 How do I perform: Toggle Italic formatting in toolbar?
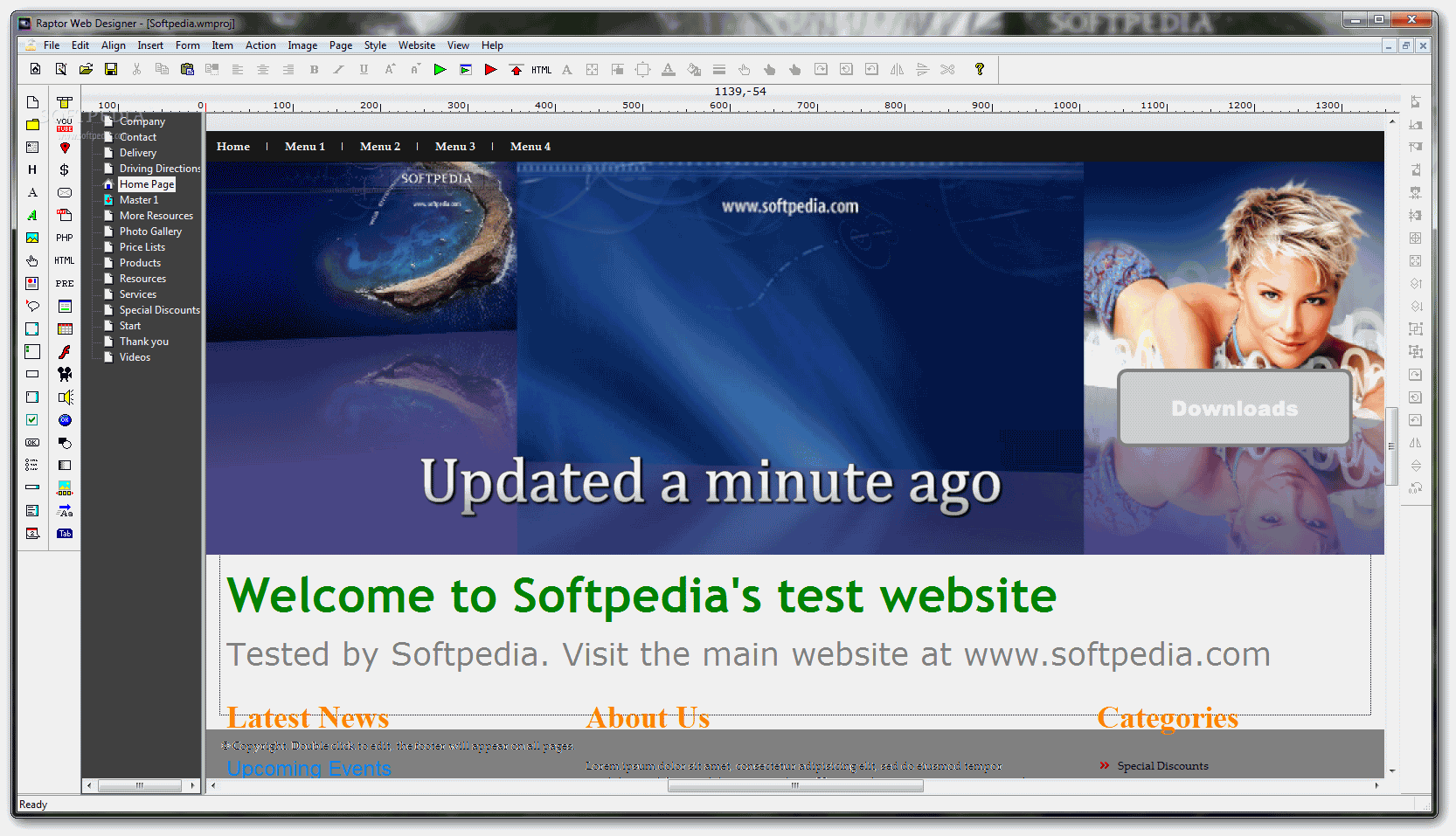(338, 69)
